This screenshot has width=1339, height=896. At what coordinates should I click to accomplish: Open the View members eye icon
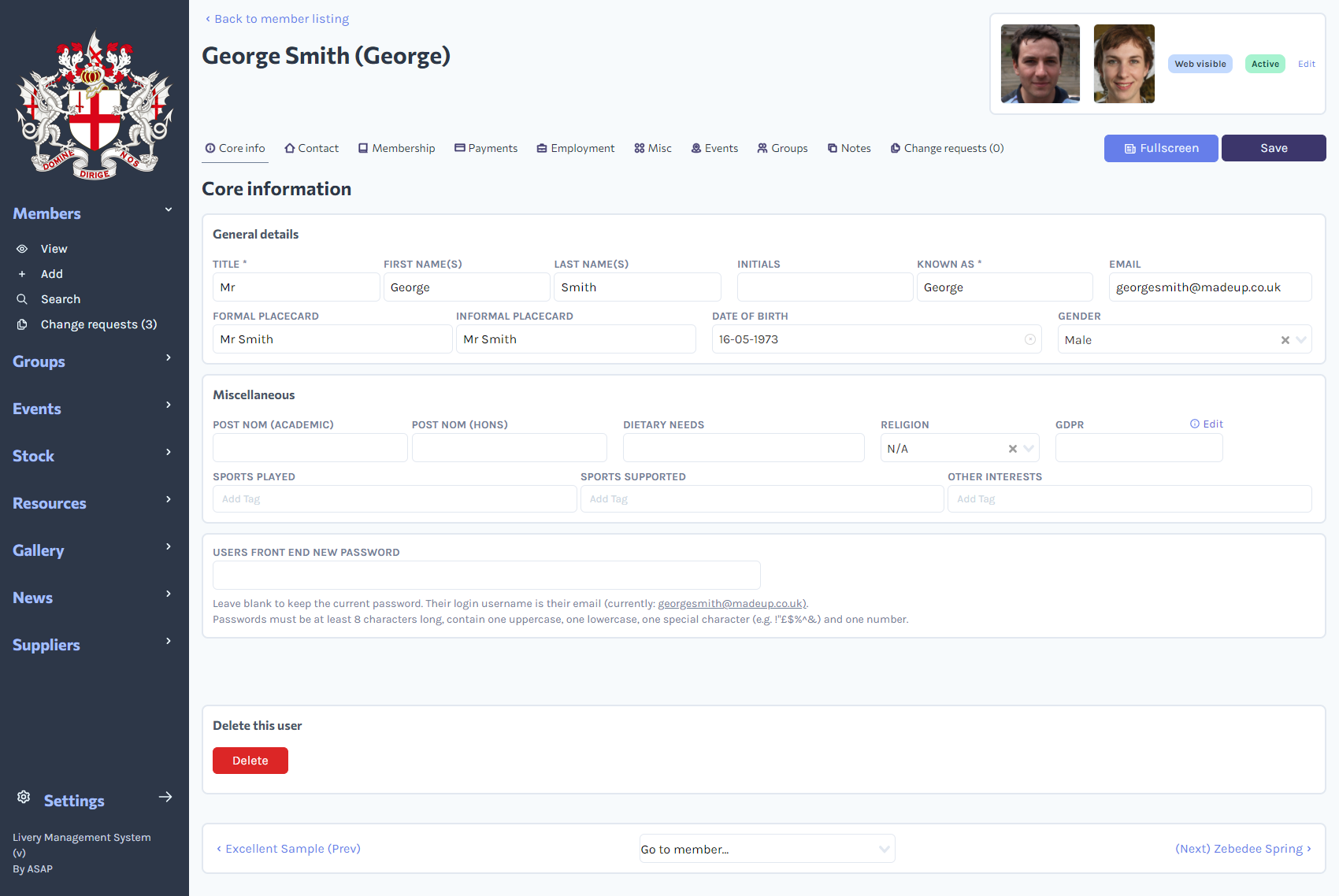tap(22, 248)
